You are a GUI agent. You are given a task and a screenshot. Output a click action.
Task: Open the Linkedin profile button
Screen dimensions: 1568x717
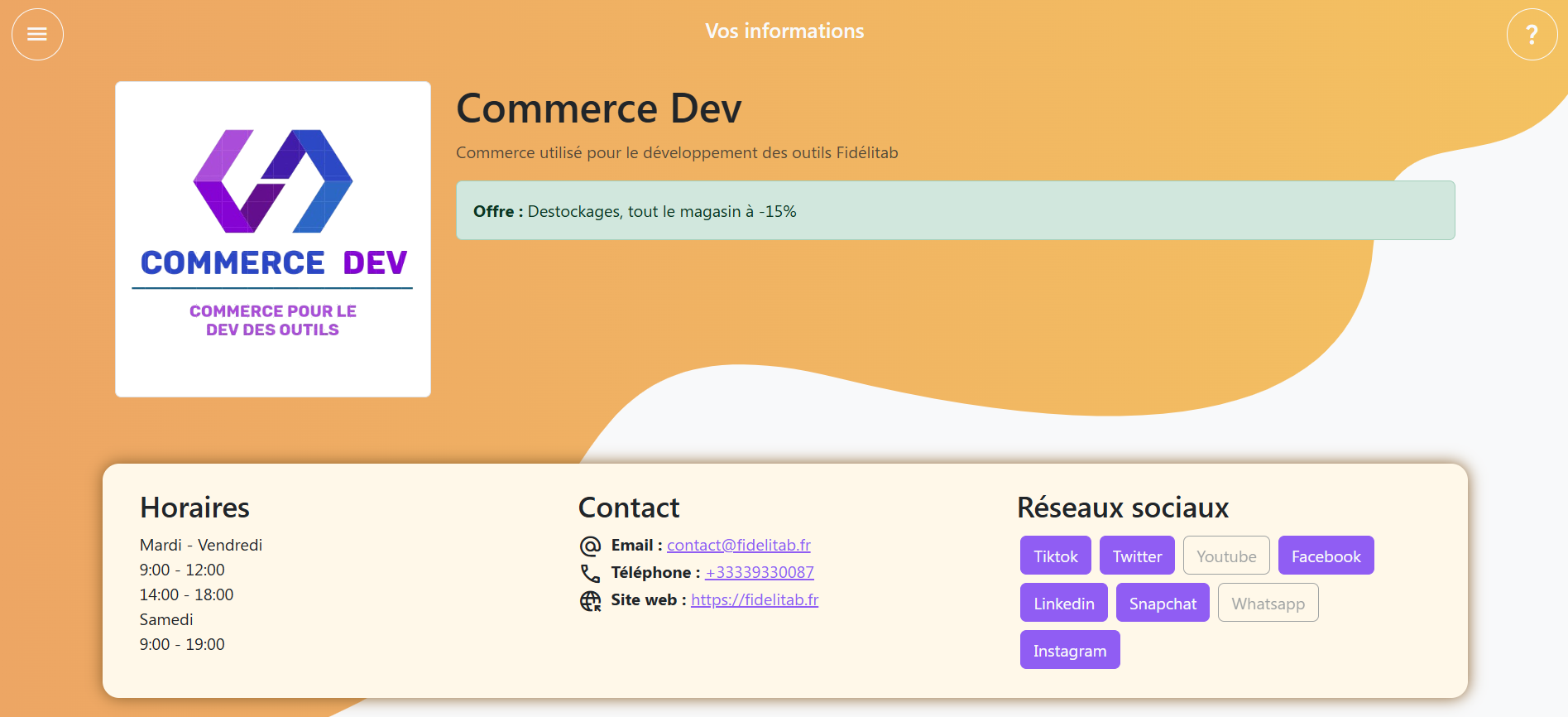[x=1063, y=603]
